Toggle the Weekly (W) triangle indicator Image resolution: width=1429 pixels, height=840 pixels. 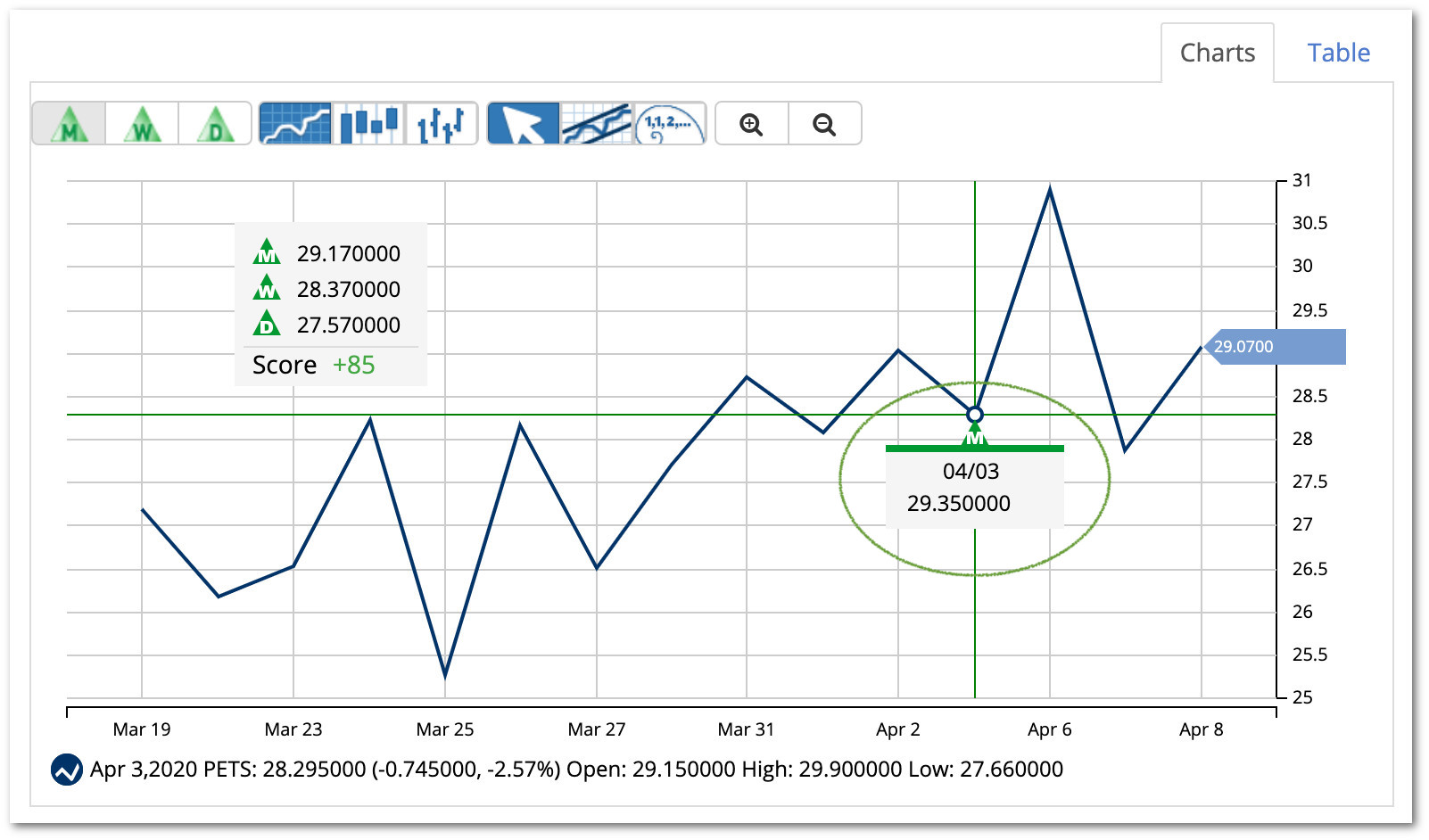coord(143,123)
